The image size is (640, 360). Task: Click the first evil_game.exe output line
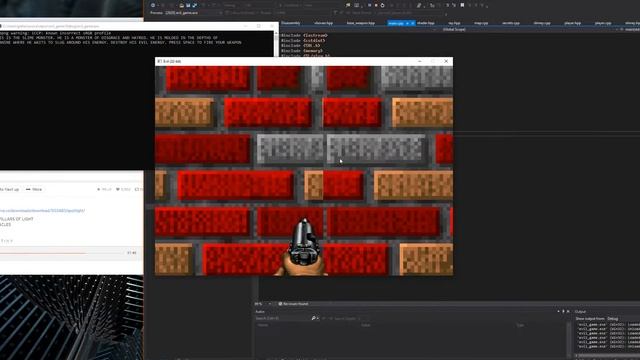pyautogui.click(x=608, y=324)
